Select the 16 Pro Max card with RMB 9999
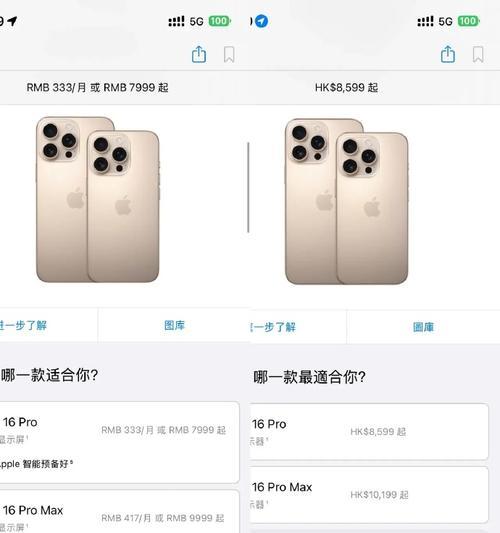This screenshot has width=500, height=533. [119, 512]
